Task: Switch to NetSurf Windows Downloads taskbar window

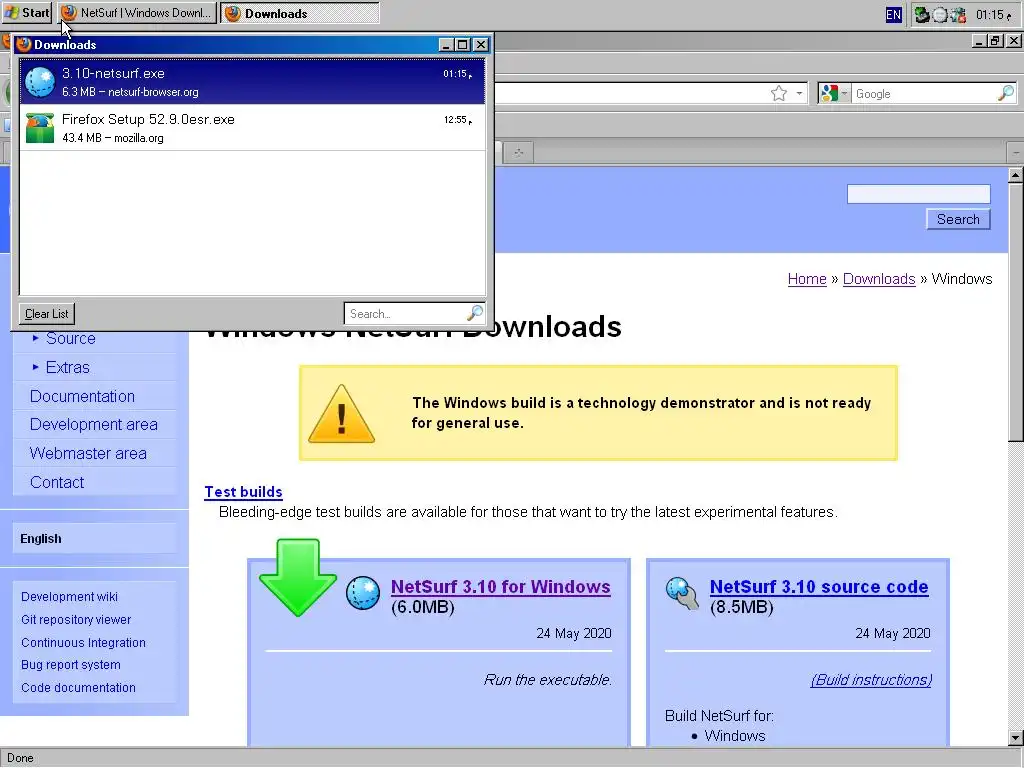Action: (x=136, y=13)
